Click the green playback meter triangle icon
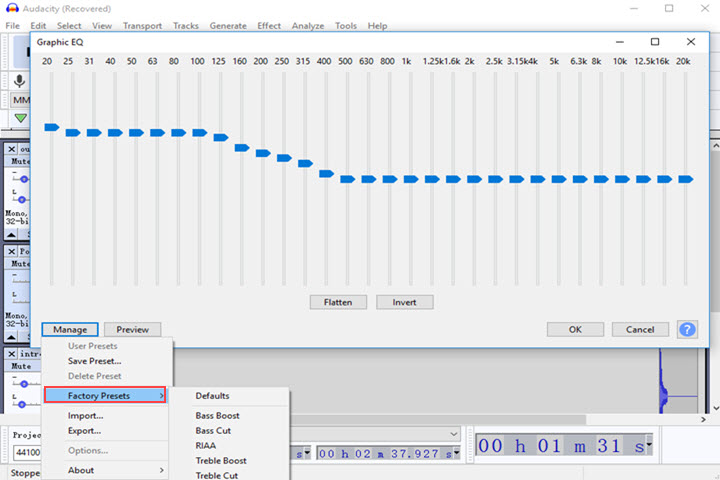Image resolution: width=720 pixels, height=480 pixels. (x=20, y=118)
